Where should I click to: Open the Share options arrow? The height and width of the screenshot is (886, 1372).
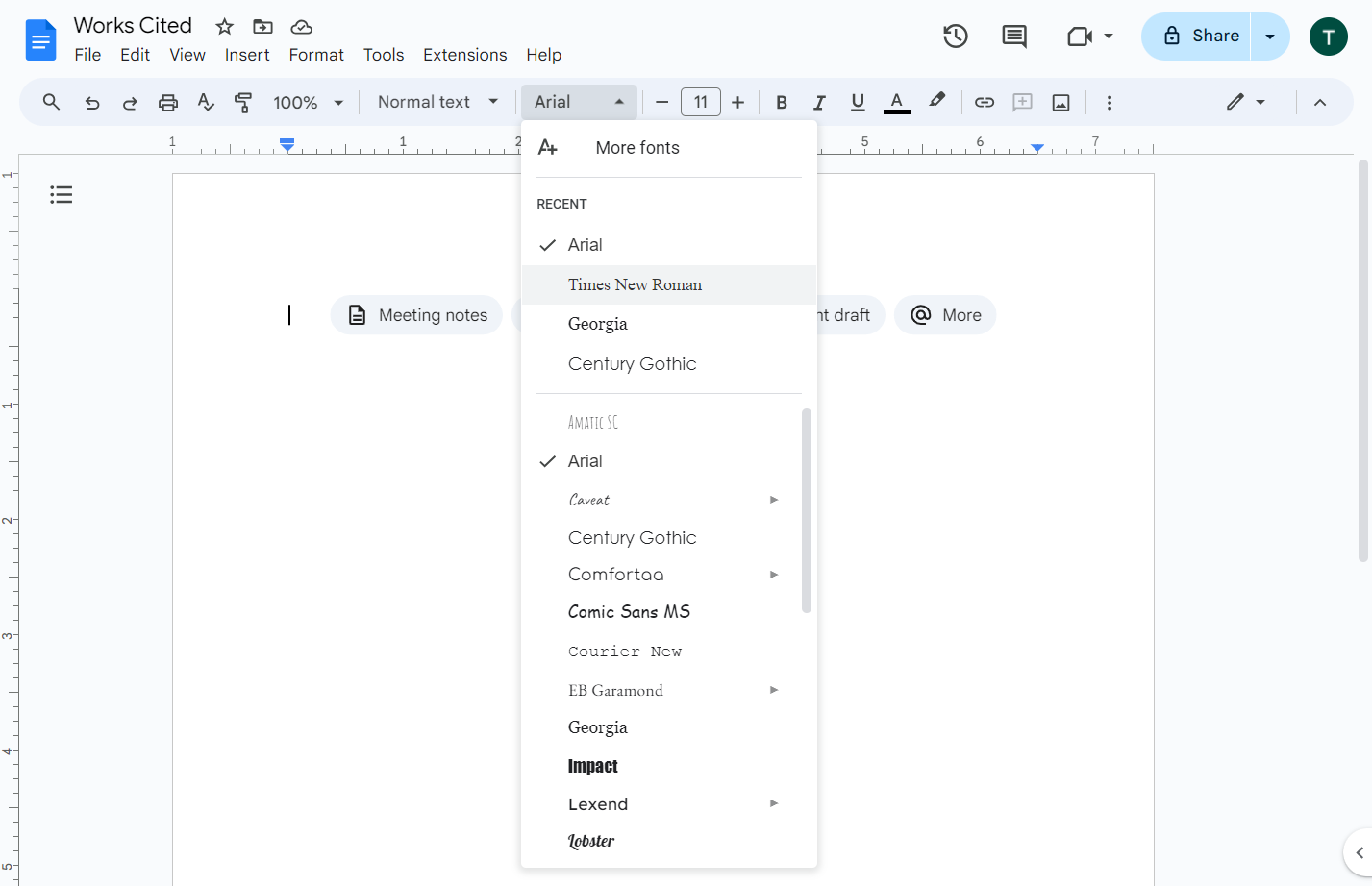click(x=1270, y=37)
